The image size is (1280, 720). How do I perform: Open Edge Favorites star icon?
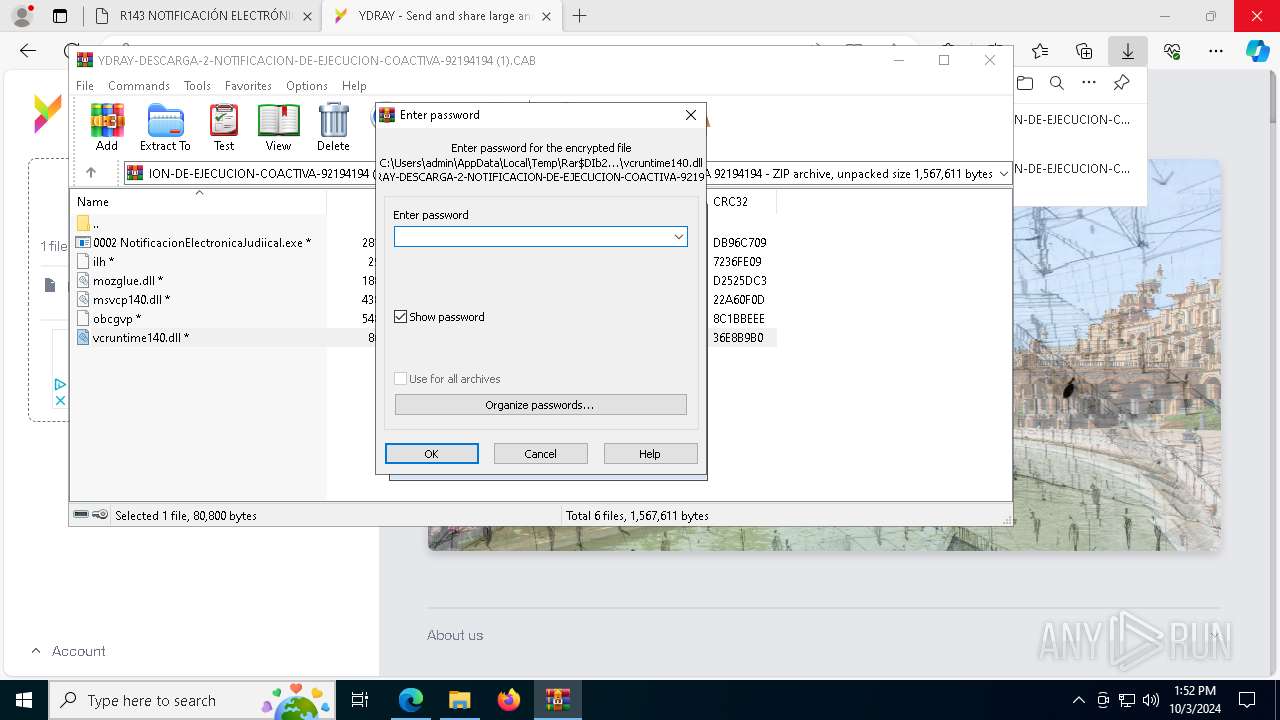(x=1040, y=51)
